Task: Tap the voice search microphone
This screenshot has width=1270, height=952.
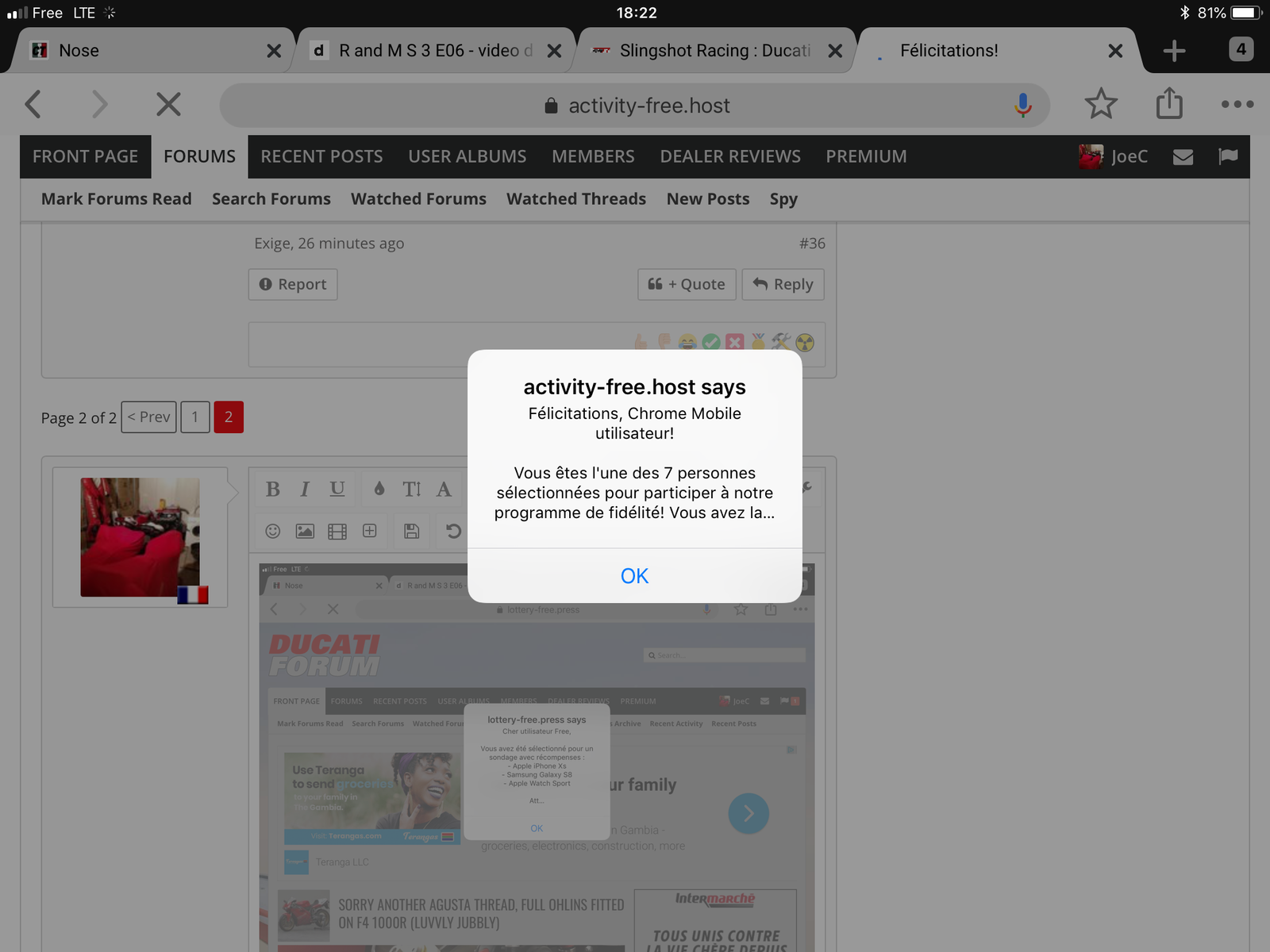Action: click(x=1023, y=105)
